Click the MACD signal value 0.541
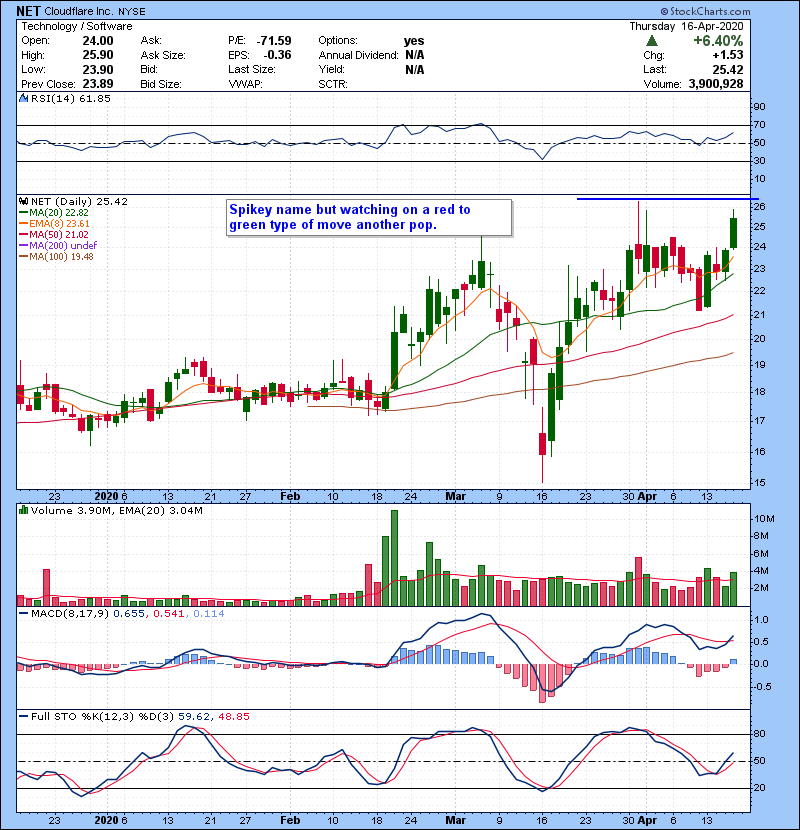Screen dimensions: 800x830 (x=168, y=614)
